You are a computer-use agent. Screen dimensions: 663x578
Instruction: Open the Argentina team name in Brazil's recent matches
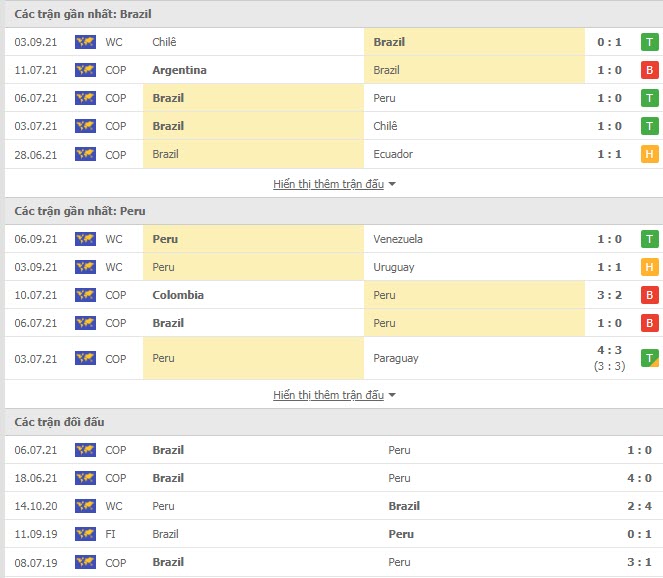pos(179,70)
